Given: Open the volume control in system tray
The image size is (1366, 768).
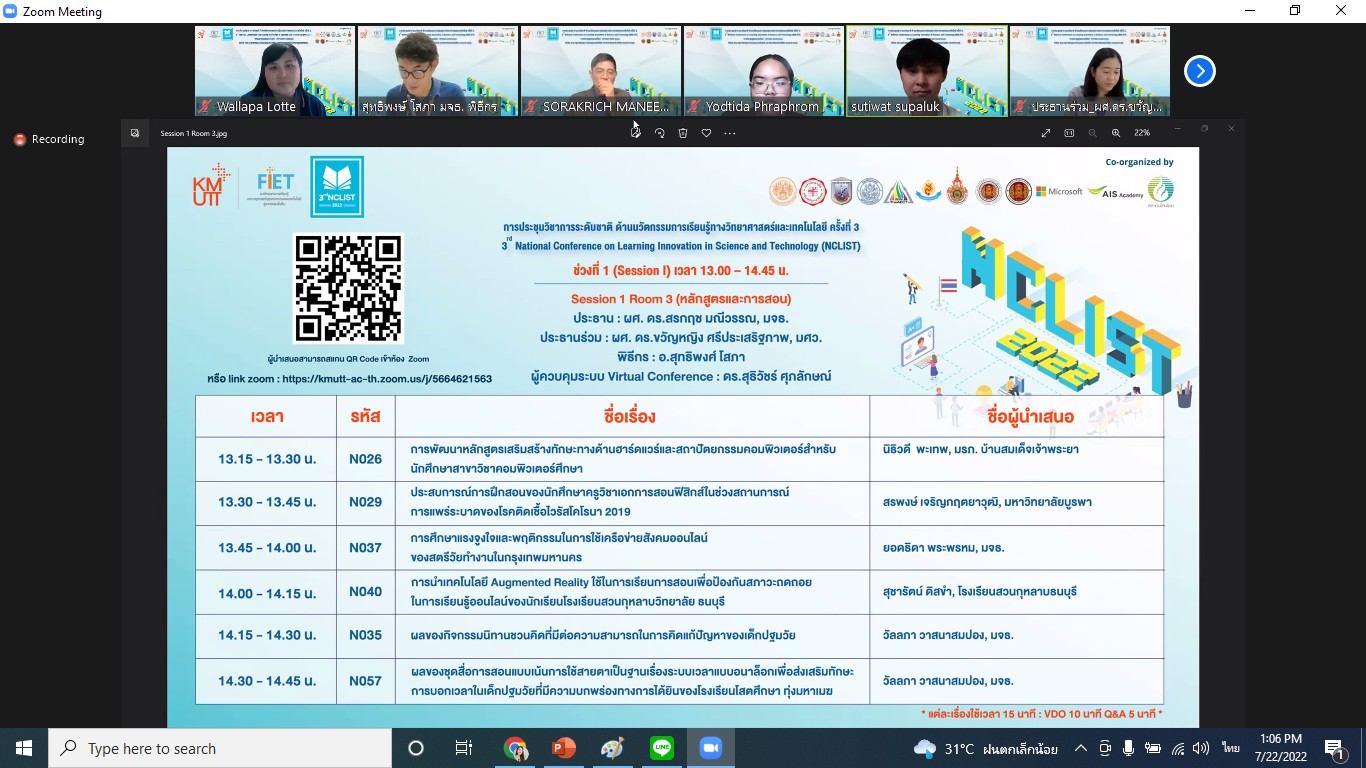Looking at the screenshot, I should [x=1201, y=749].
